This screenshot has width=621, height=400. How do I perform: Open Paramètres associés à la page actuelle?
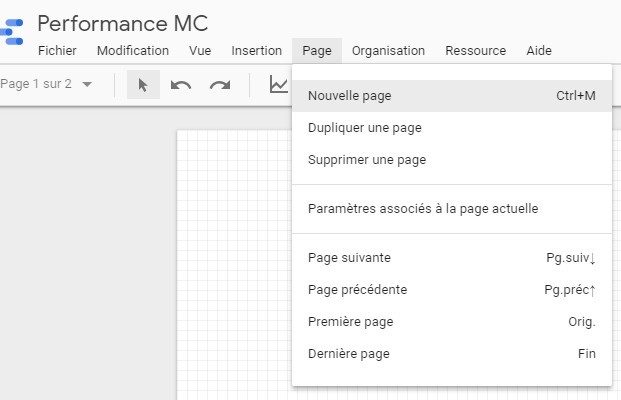tap(423, 209)
